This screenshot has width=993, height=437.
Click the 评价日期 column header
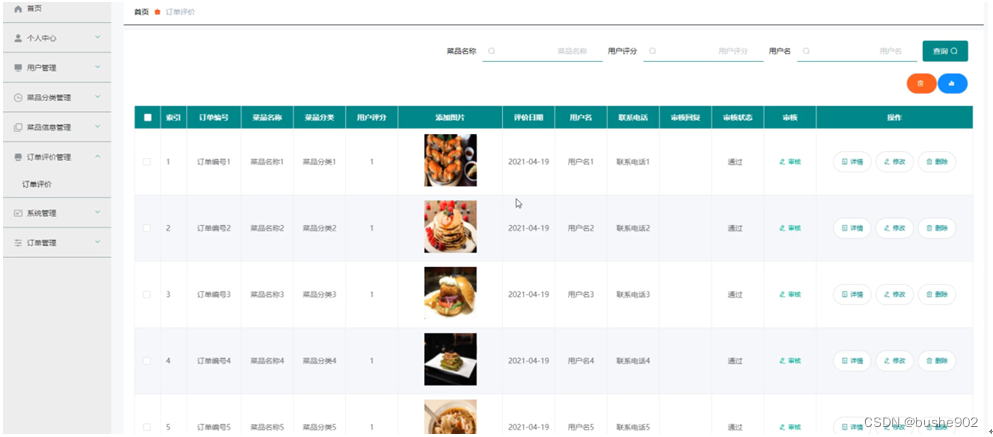529,117
